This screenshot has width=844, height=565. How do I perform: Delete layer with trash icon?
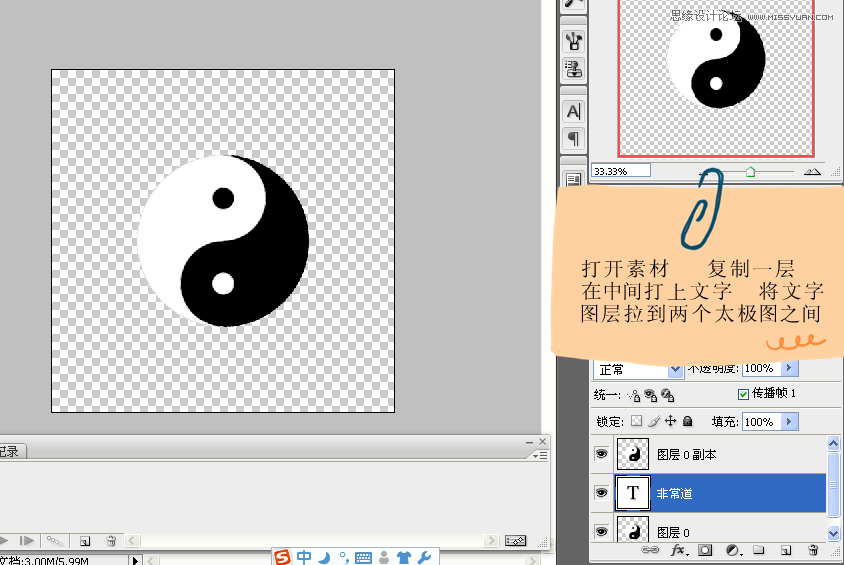pos(813,550)
